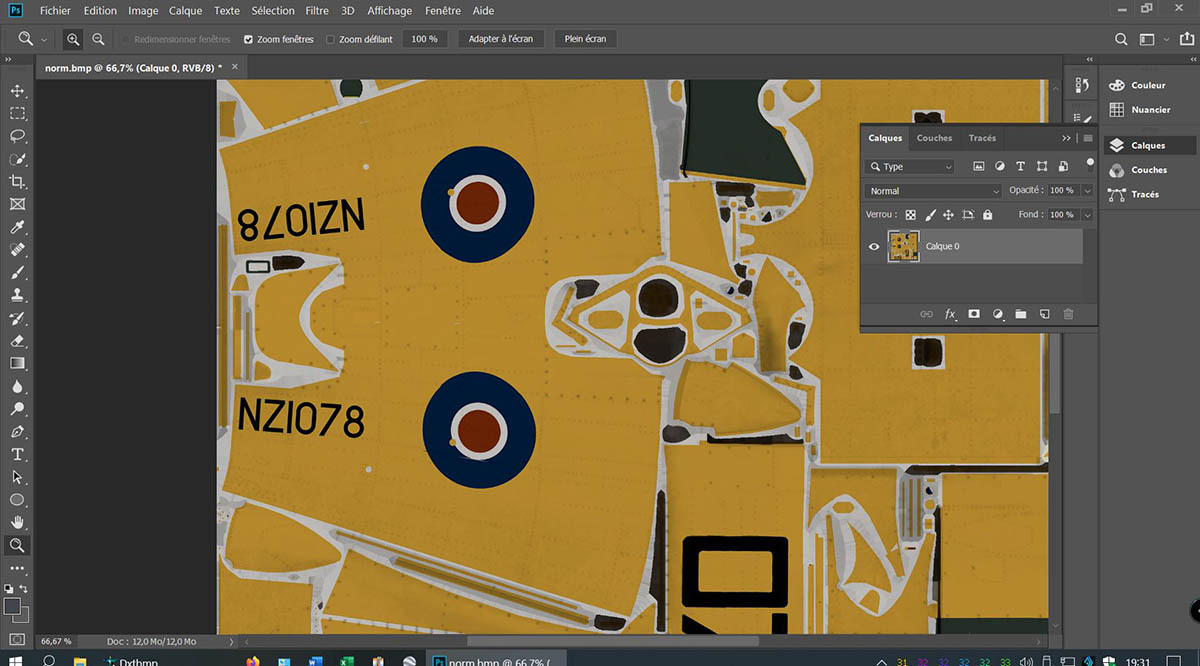
Task: Select the Eyedropper tool
Action: (17, 227)
